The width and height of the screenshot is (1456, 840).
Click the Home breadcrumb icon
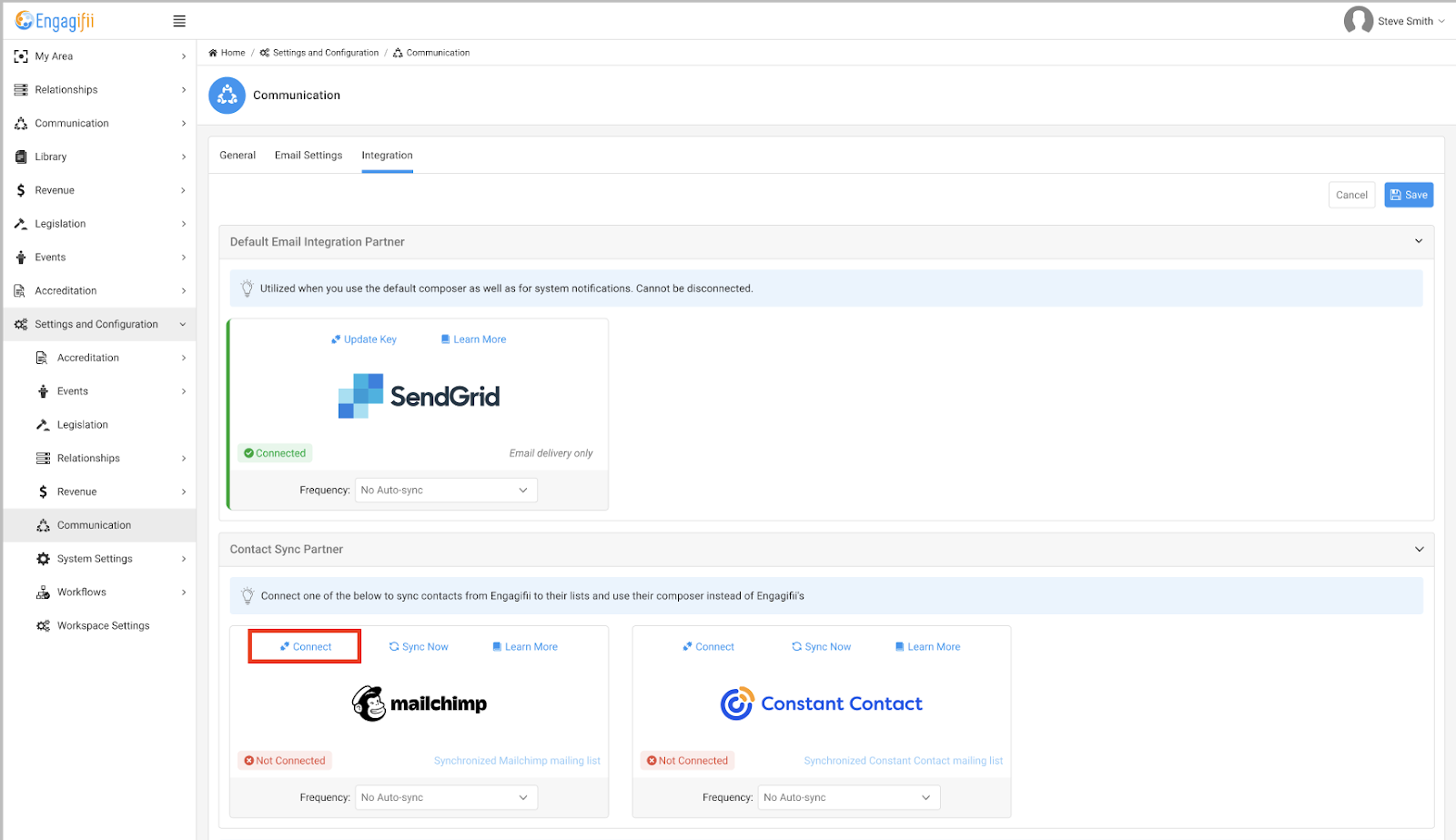(x=213, y=53)
